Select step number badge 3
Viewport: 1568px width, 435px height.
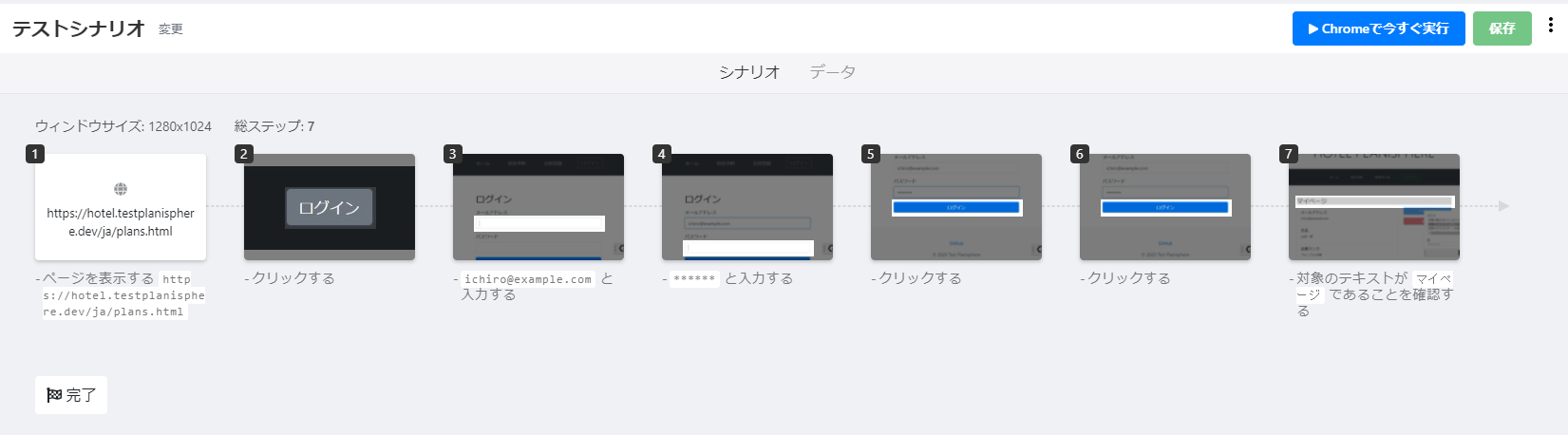pos(453,154)
